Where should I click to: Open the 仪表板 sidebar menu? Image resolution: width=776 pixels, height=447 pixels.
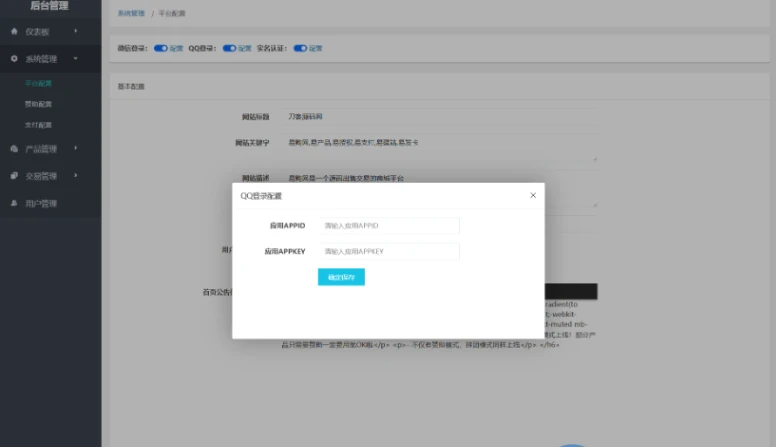[x=50, y=32]
